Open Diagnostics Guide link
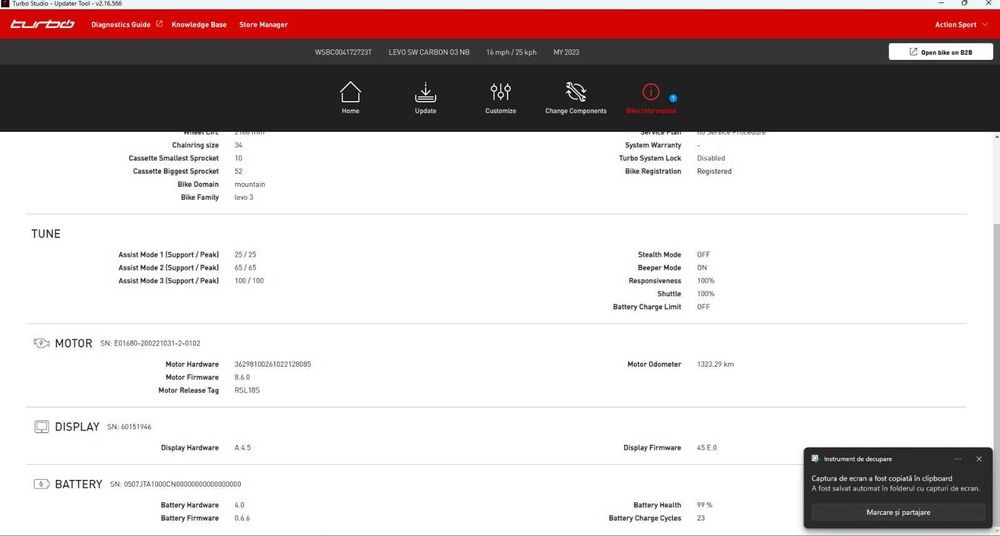The image size is (1000, 536). [x=121, y=25]
